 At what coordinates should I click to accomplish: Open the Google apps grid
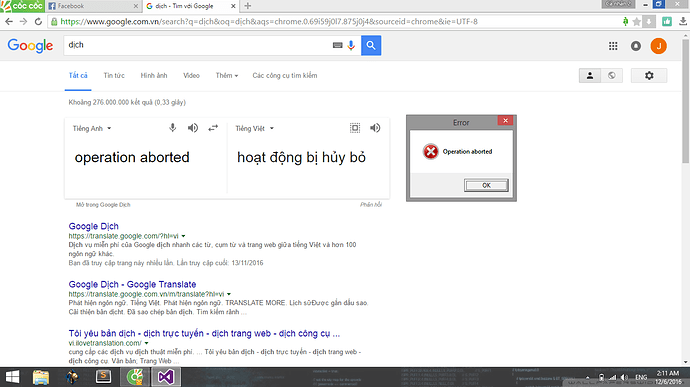(613, 46)
